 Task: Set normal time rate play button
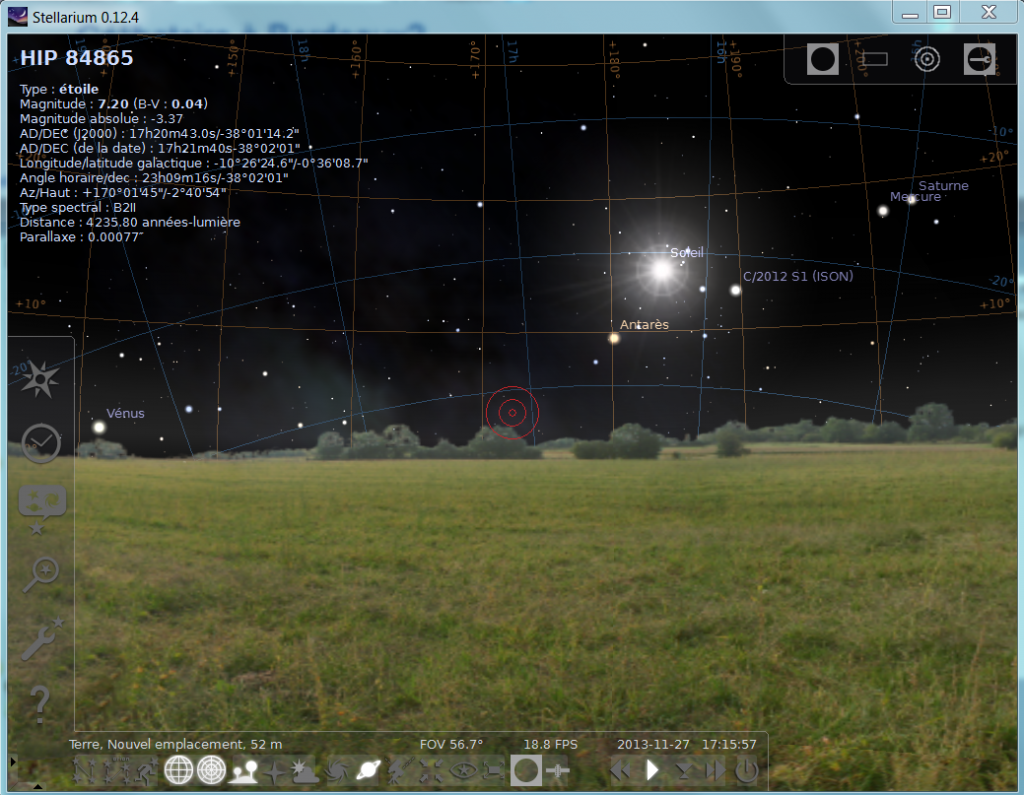[652, 771]
